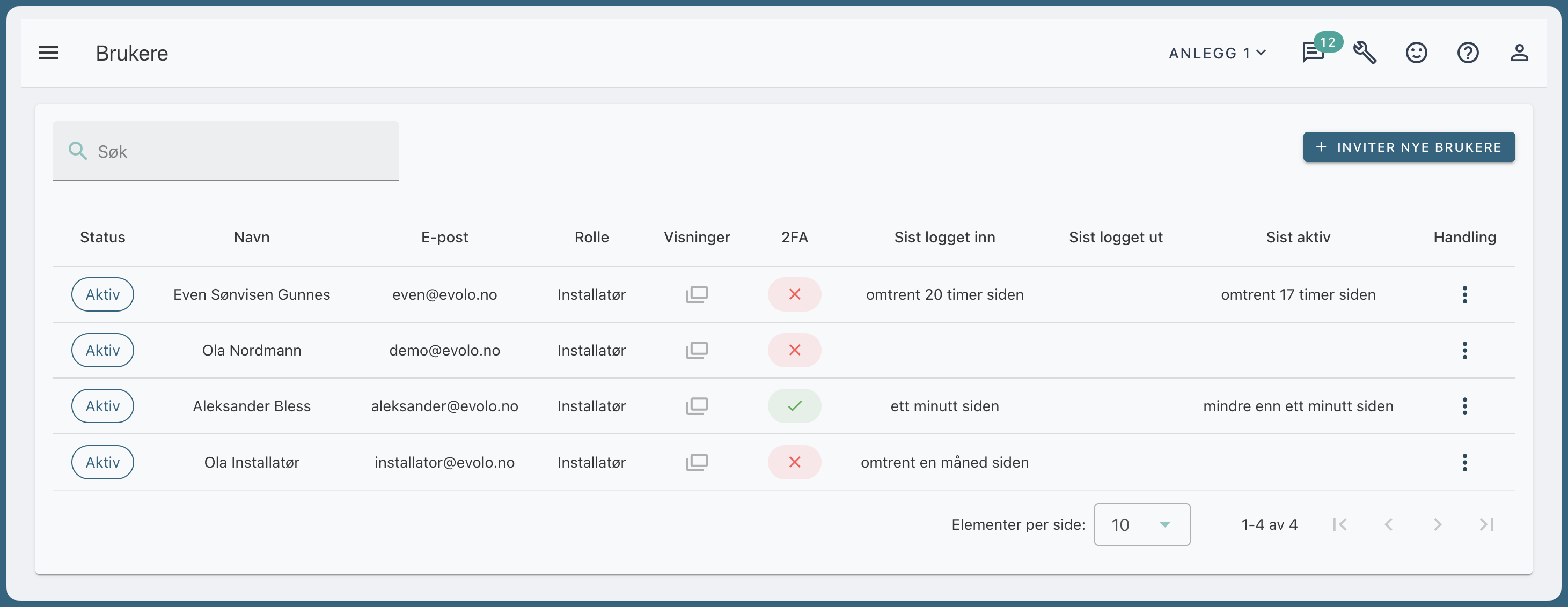Open actions menu for Even Sønvisen Gunnes
This screenshot has width=1568, height=607.
pyautogui.click(x=1464, y=294)
